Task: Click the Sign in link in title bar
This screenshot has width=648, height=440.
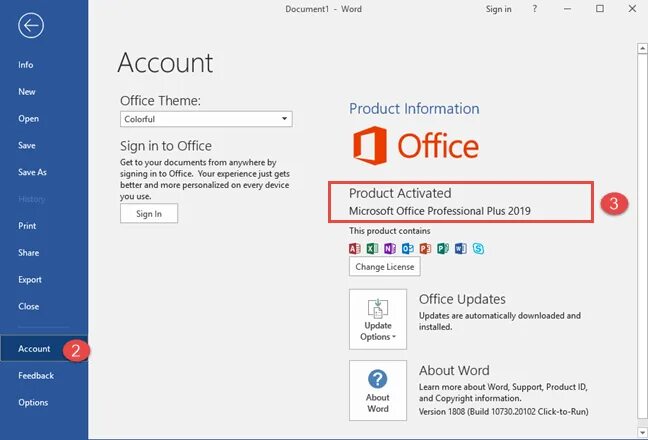Action: click(x=498, y=9)
